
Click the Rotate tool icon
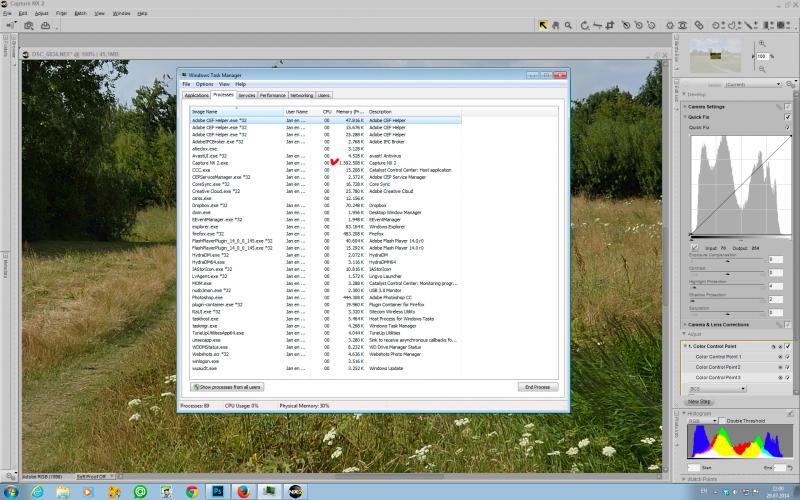tap(585, 25)
